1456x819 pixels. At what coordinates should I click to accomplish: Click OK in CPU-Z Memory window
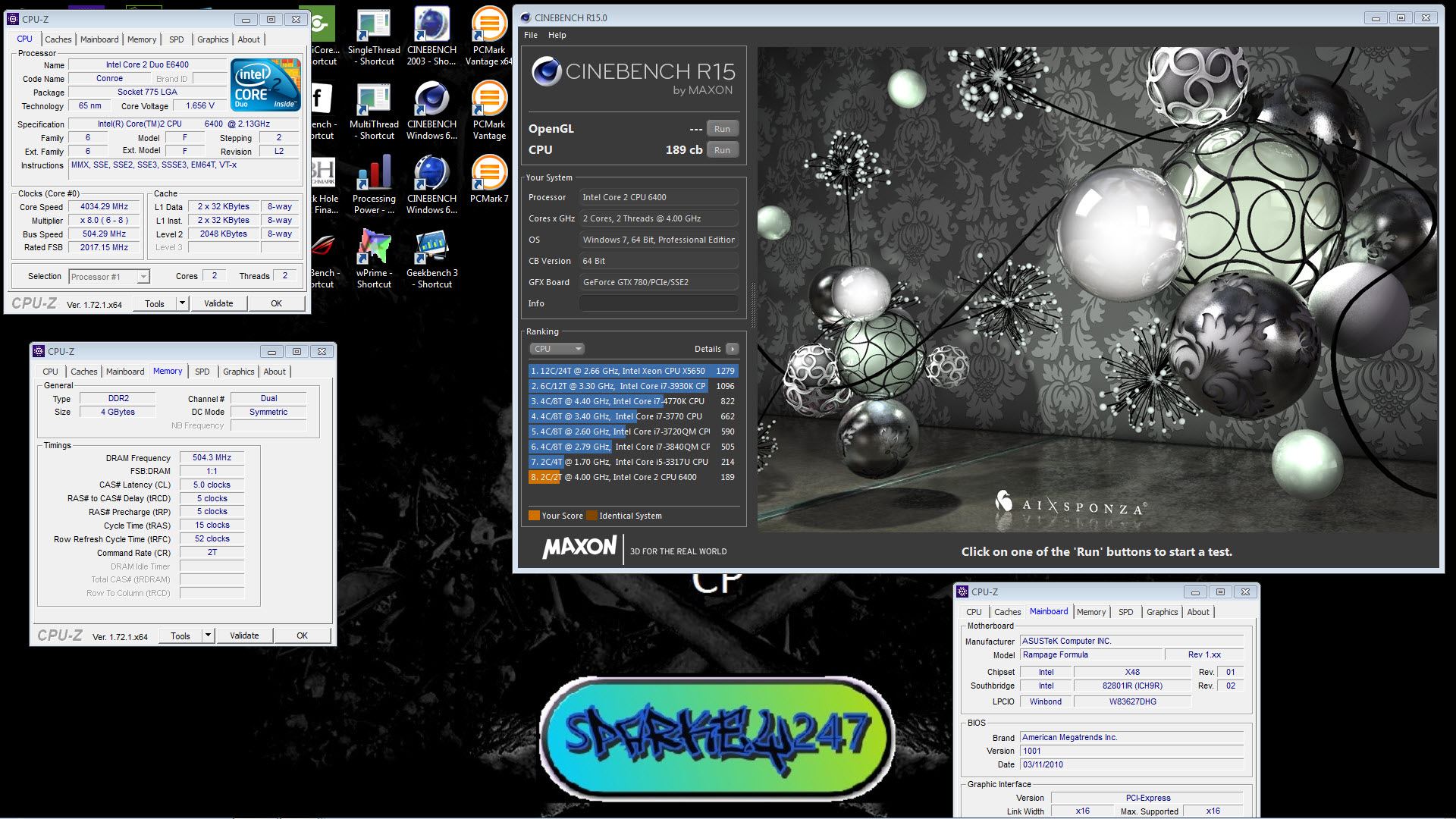tap(302, 635)
